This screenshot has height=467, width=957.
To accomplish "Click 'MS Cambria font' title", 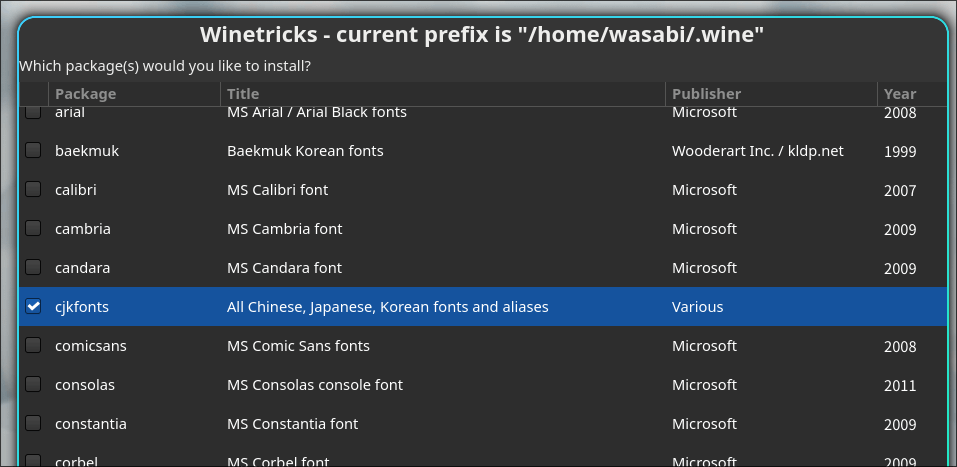I will point(284,229).
